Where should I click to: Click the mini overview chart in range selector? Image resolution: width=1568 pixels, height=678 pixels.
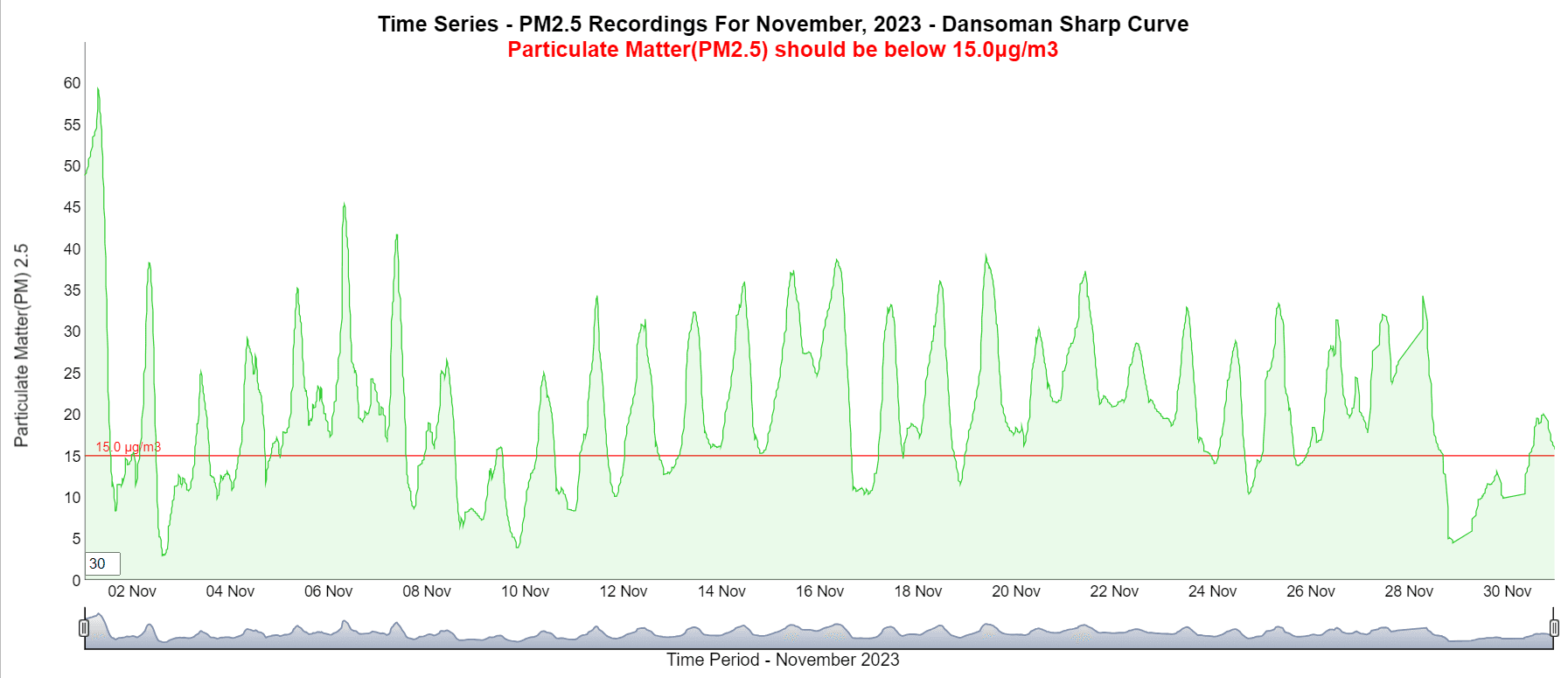click(819, 628)
